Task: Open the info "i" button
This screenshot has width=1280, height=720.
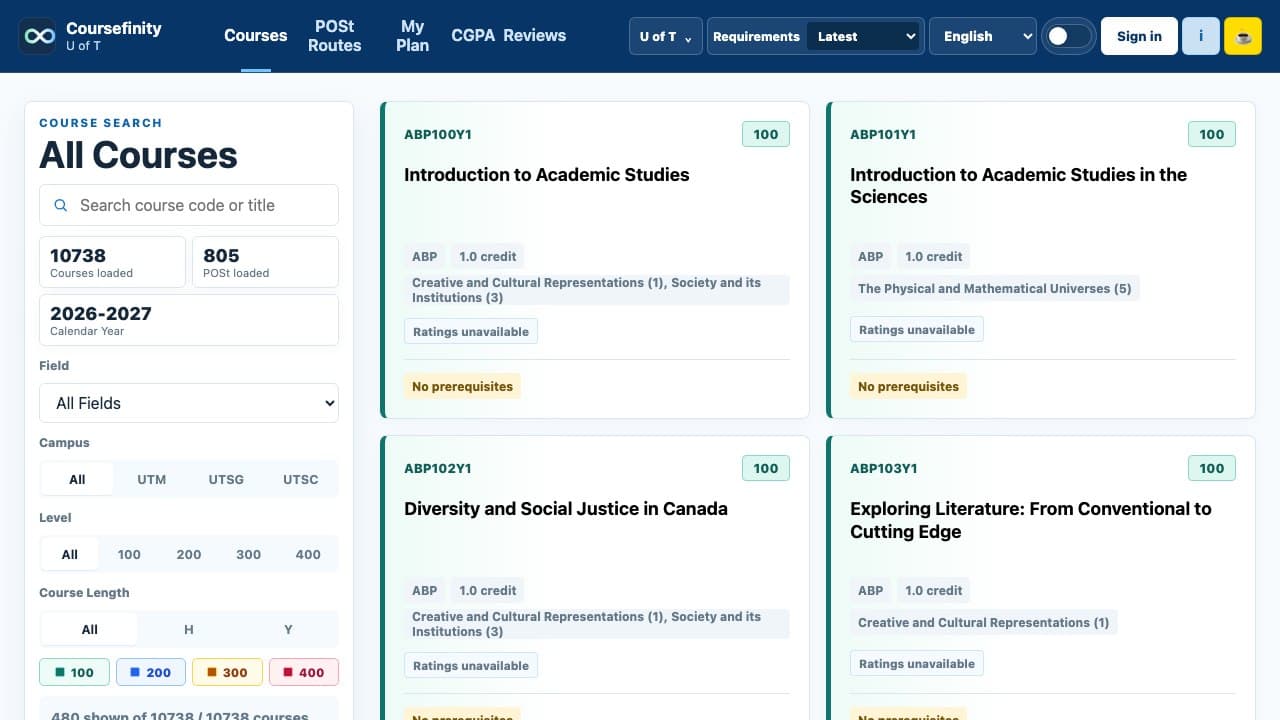Action: pos(1201,36)
